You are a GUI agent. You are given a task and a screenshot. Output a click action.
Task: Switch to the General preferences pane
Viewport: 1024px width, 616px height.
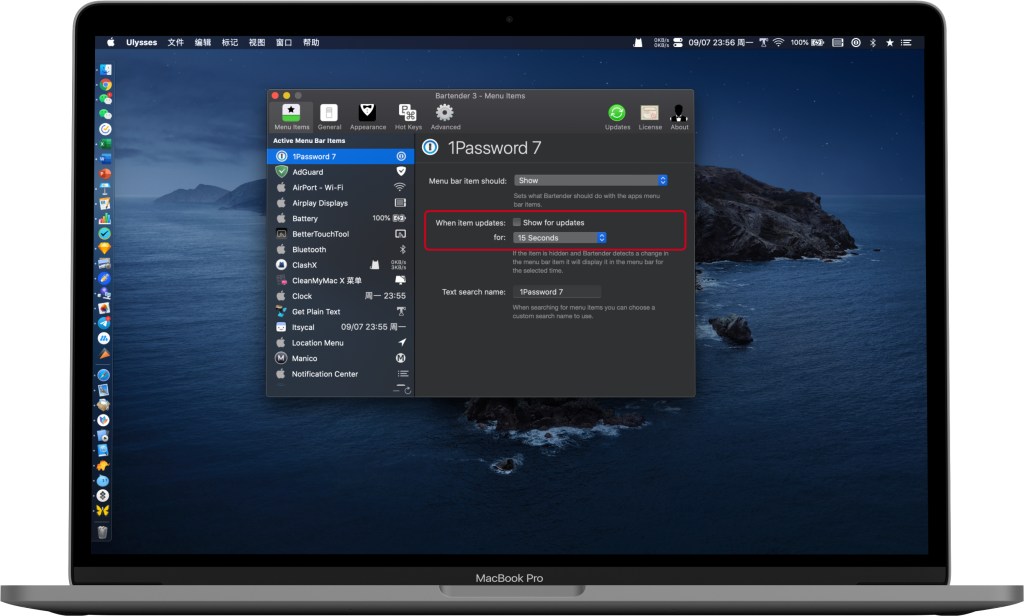click(329, 116)
